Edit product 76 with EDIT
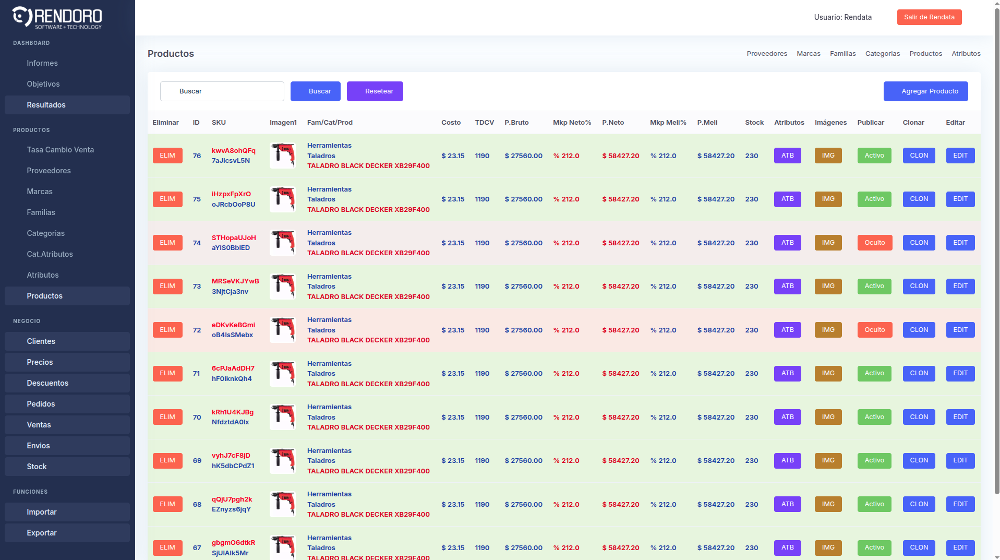The image size is (1000, 560). (960, 156)
